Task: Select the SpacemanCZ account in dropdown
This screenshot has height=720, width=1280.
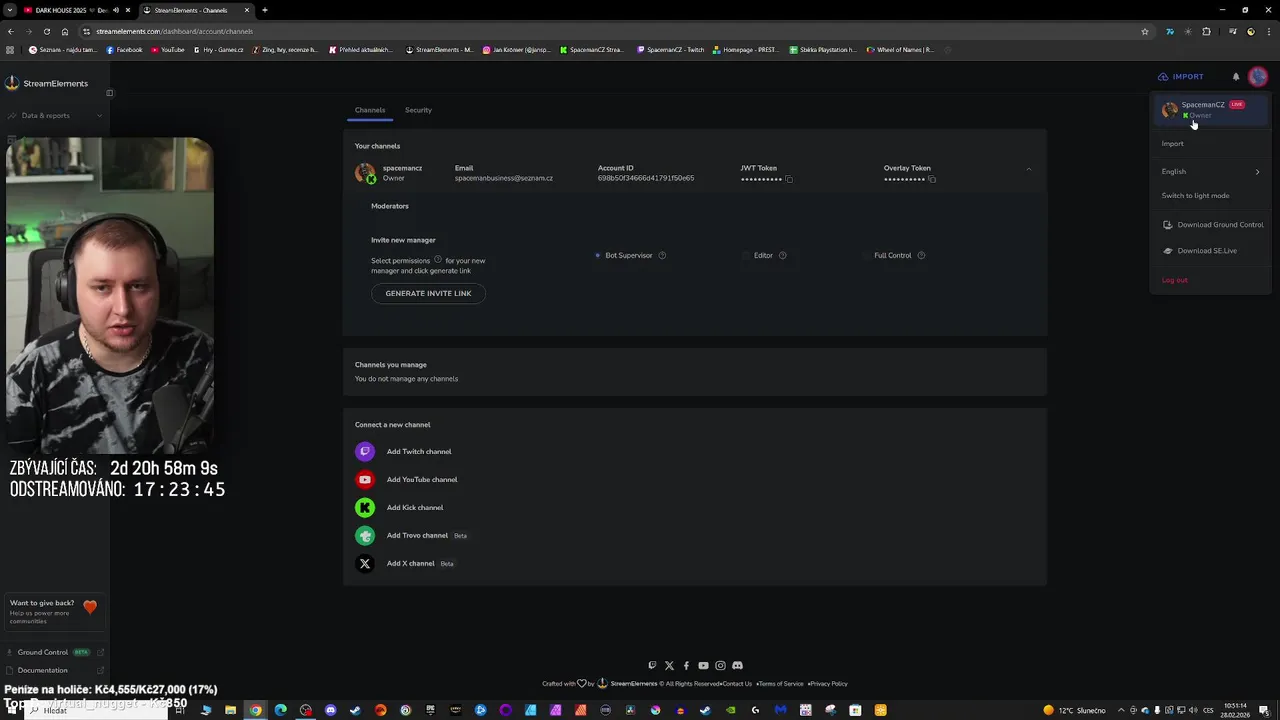Action: click(1210, 109)
